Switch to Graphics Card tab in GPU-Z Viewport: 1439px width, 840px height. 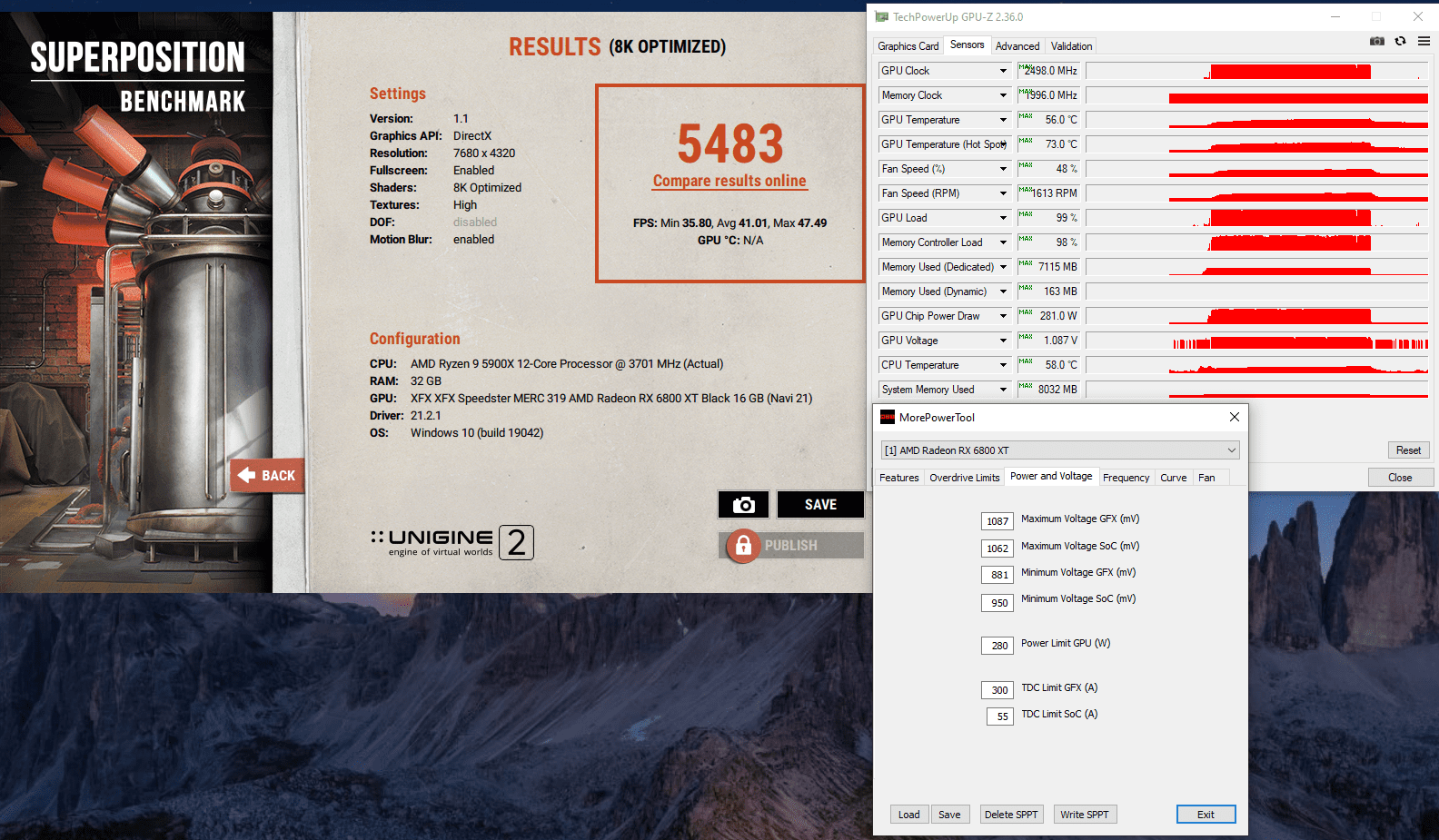(908, 45)
